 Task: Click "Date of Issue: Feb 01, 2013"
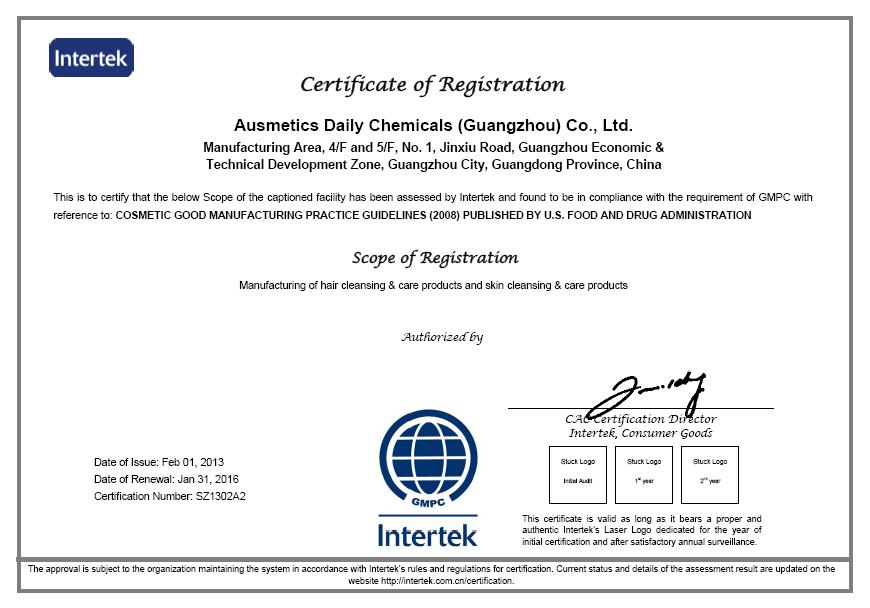(159, 462)
